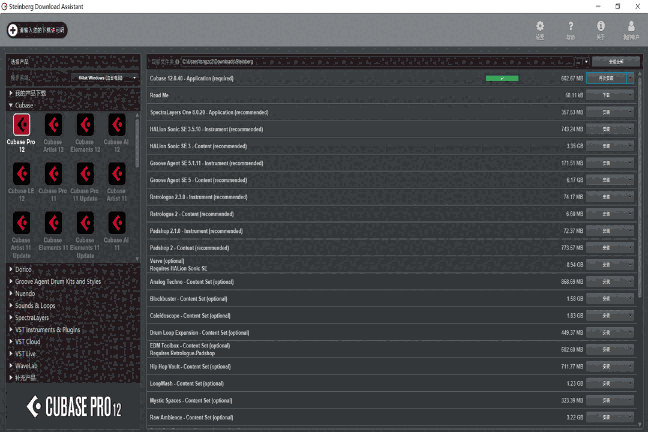Open help via the question mark icon
This screenshot has height=432, width=648.
[x=571, y=26]
